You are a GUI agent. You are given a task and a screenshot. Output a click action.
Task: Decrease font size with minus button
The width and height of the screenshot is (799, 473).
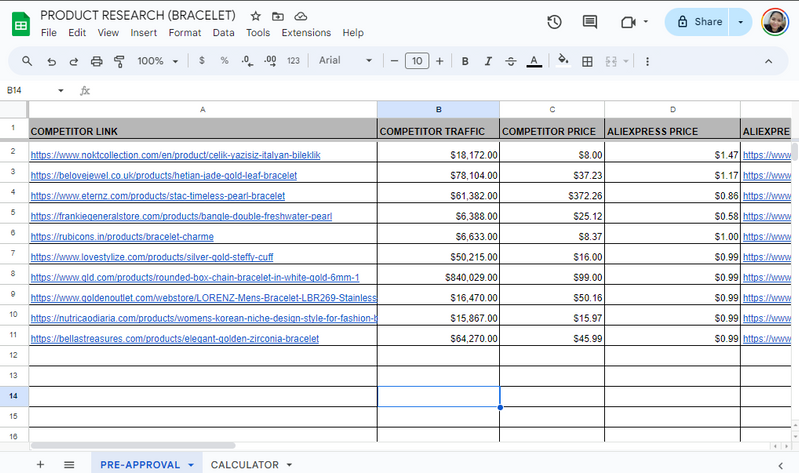(394, 61)
